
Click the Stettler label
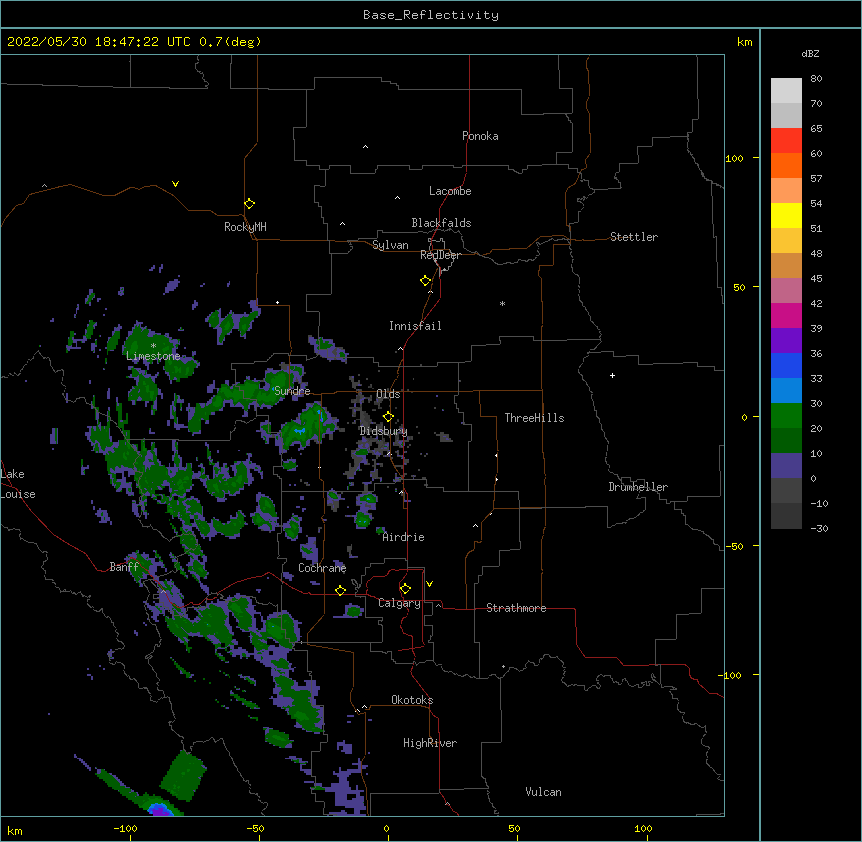(x=634, y=237)
